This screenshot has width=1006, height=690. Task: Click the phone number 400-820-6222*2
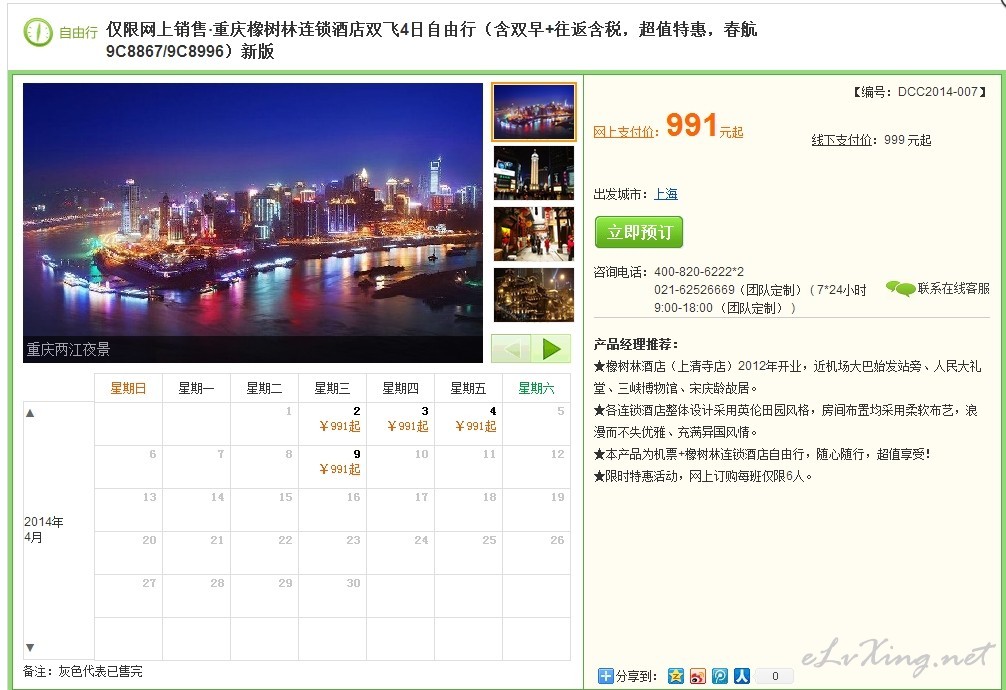tap(699, 272)
